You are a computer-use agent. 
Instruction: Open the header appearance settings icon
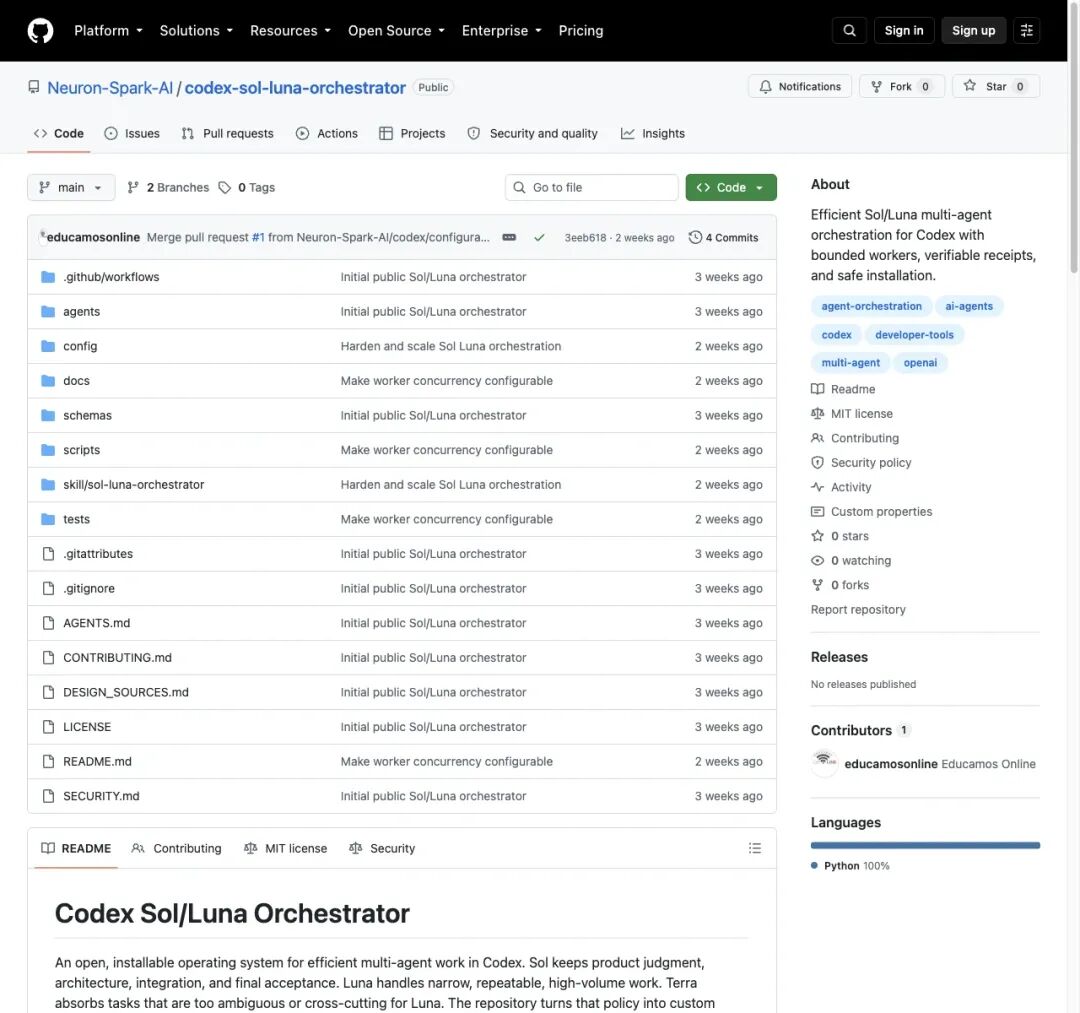pos(1026,30)
